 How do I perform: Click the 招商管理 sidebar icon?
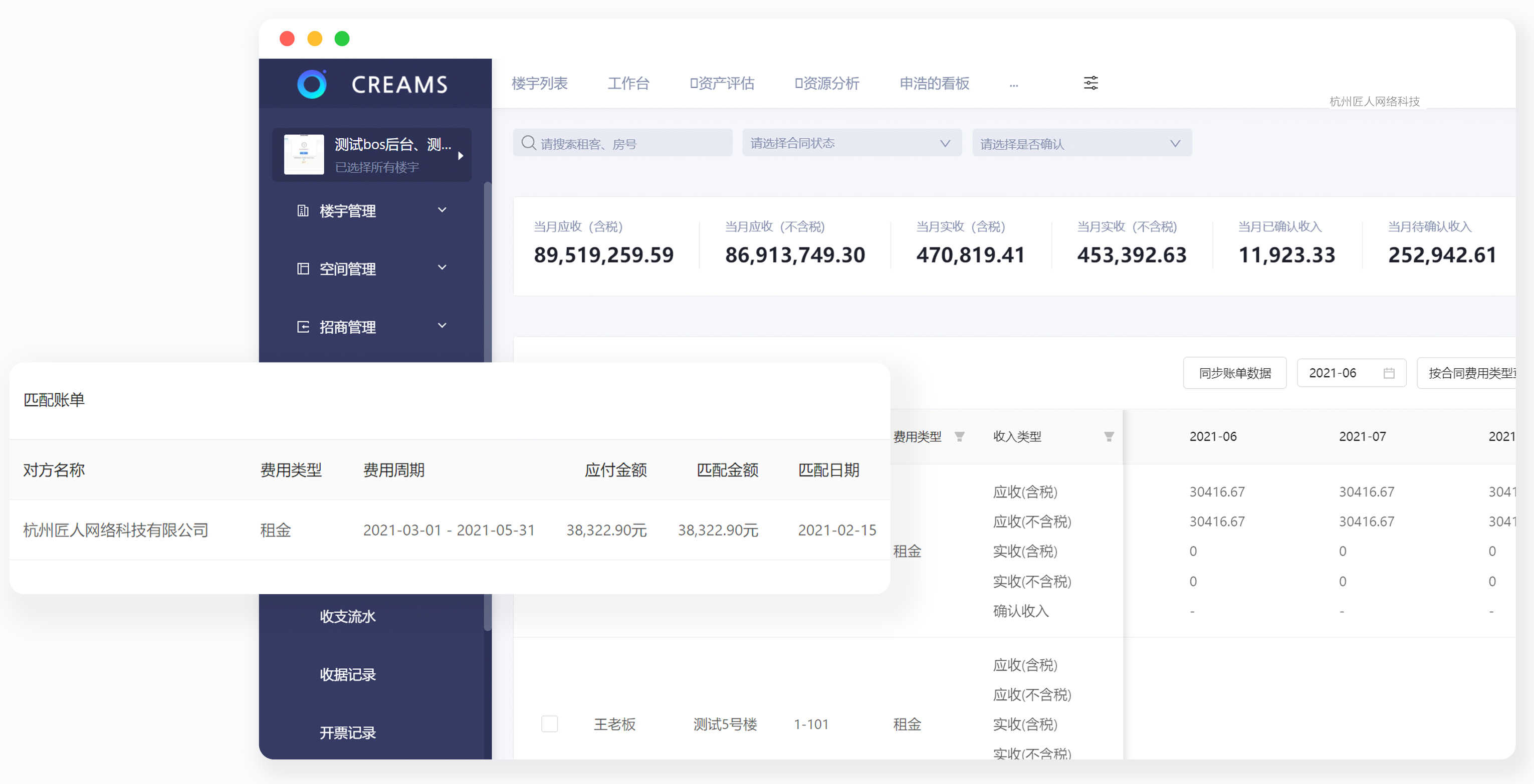[x=303, y=327]
